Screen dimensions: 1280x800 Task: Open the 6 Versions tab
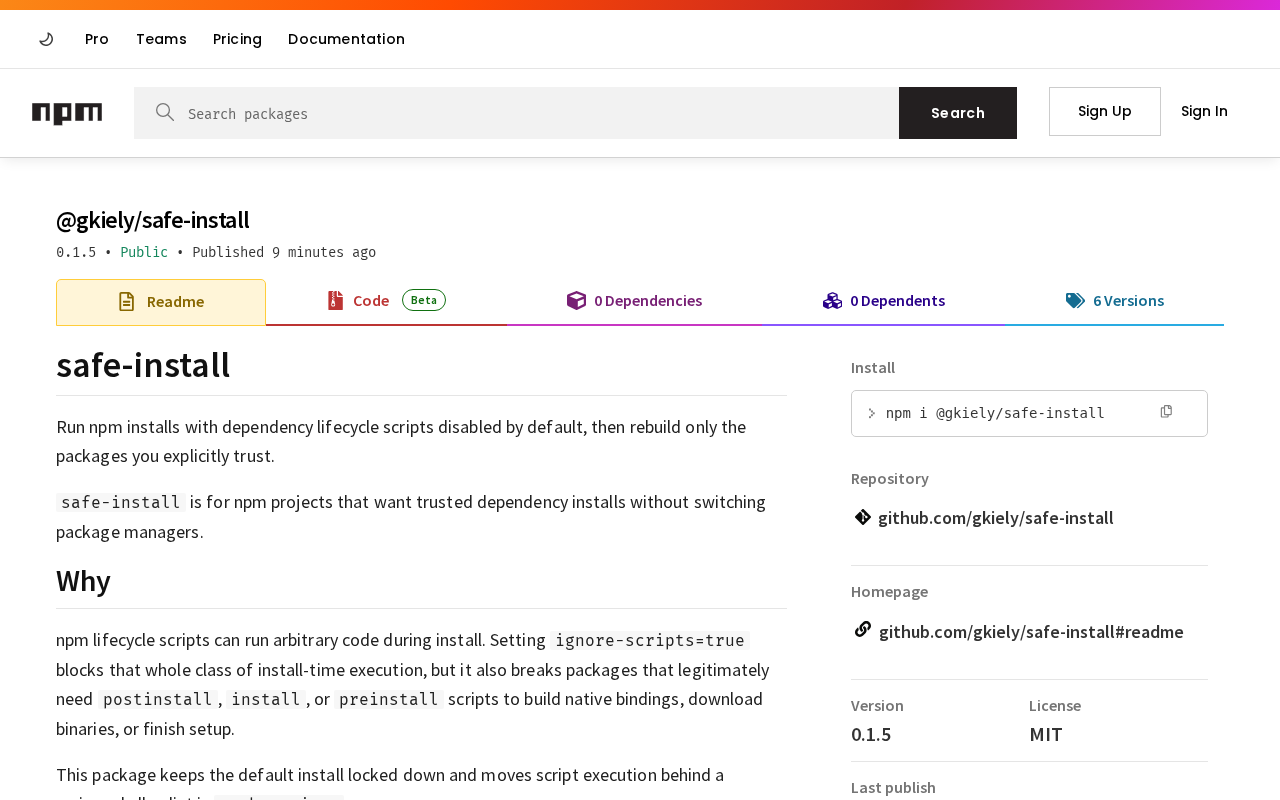tap(1115, 301)
